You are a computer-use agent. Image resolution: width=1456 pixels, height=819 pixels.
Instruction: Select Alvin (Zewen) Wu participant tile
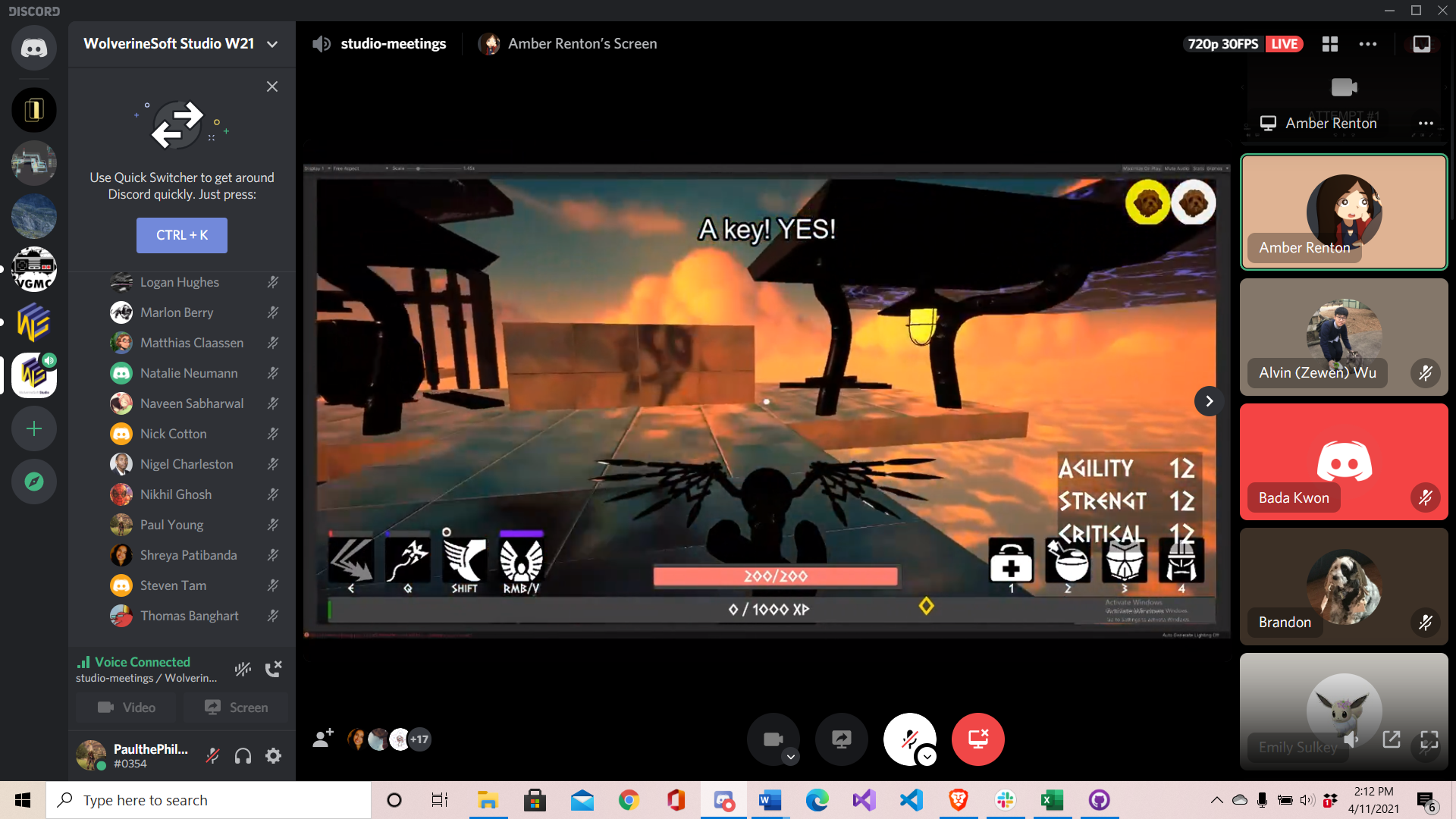point(1344,337)
